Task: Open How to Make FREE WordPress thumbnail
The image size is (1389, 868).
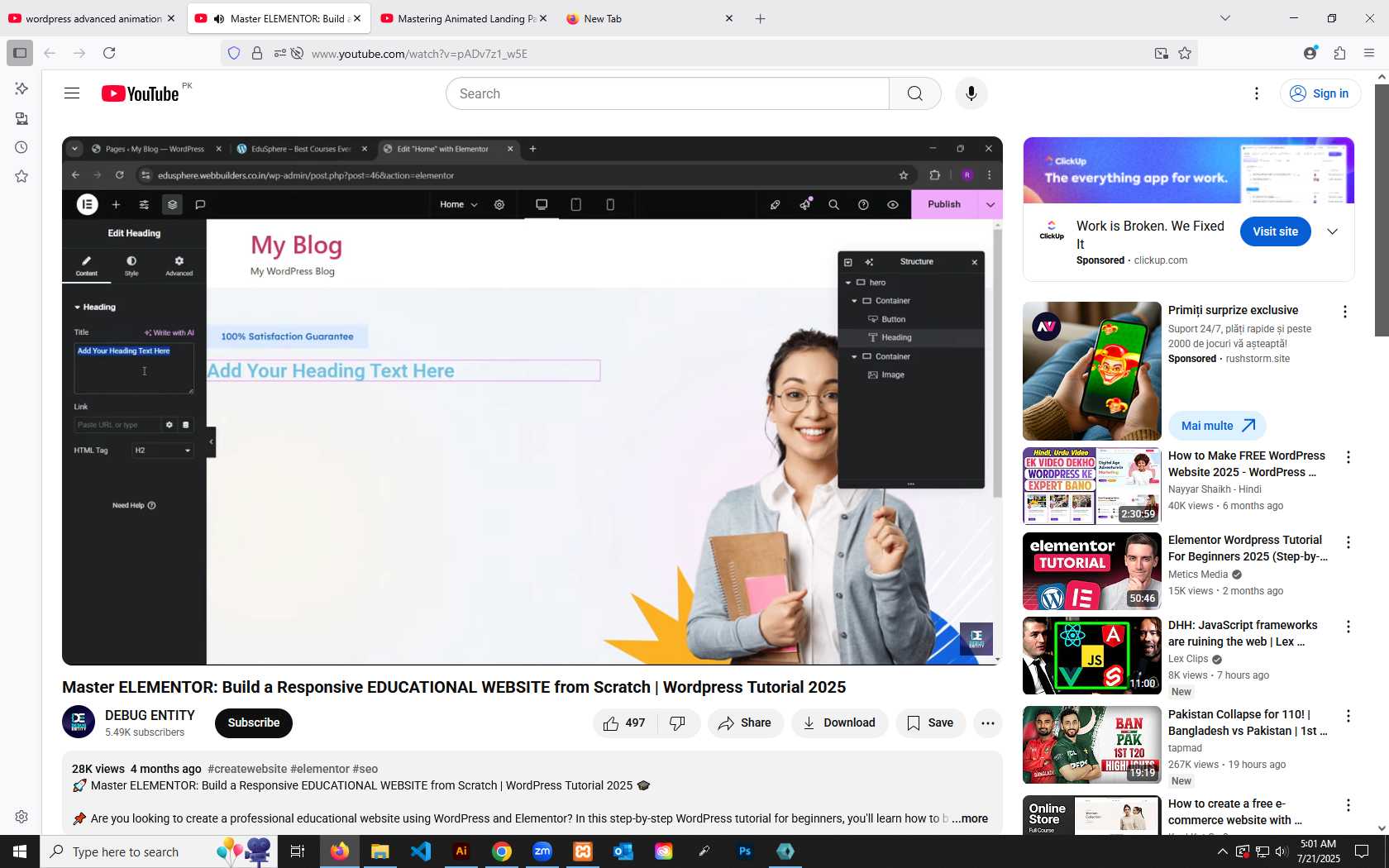Action: (1091, 486)
